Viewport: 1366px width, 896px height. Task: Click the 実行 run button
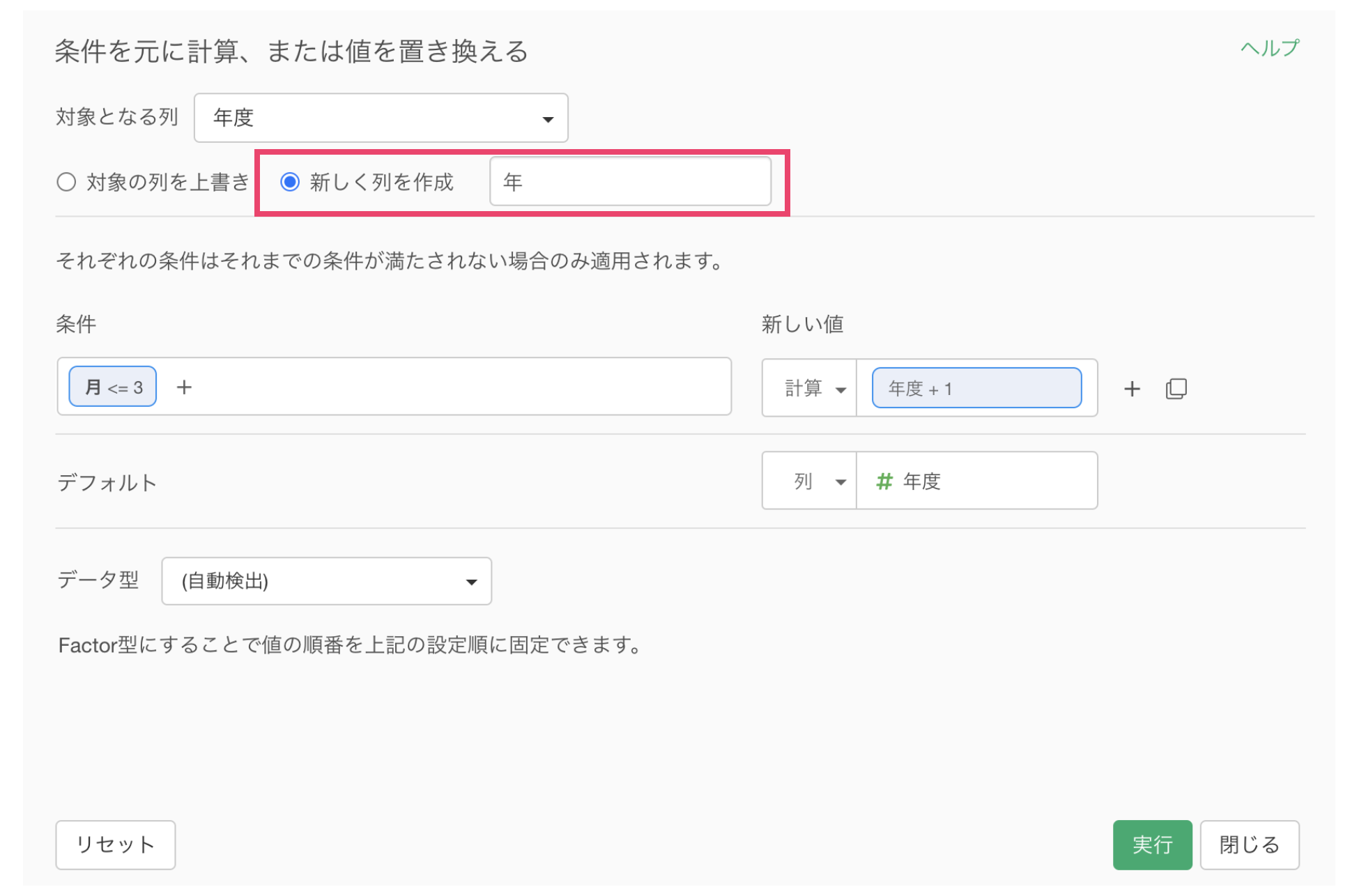[x=1151, y=844]
